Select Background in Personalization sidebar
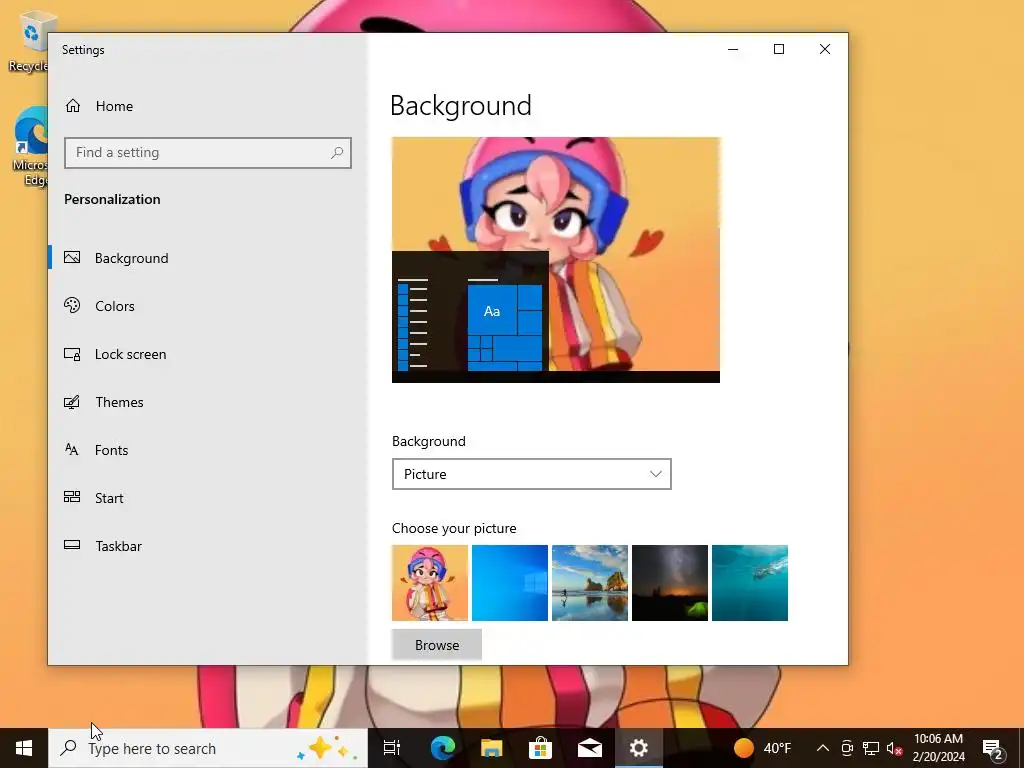This screenshot has width=1024, height=768. pyautogui.click(x=208, y=258)
